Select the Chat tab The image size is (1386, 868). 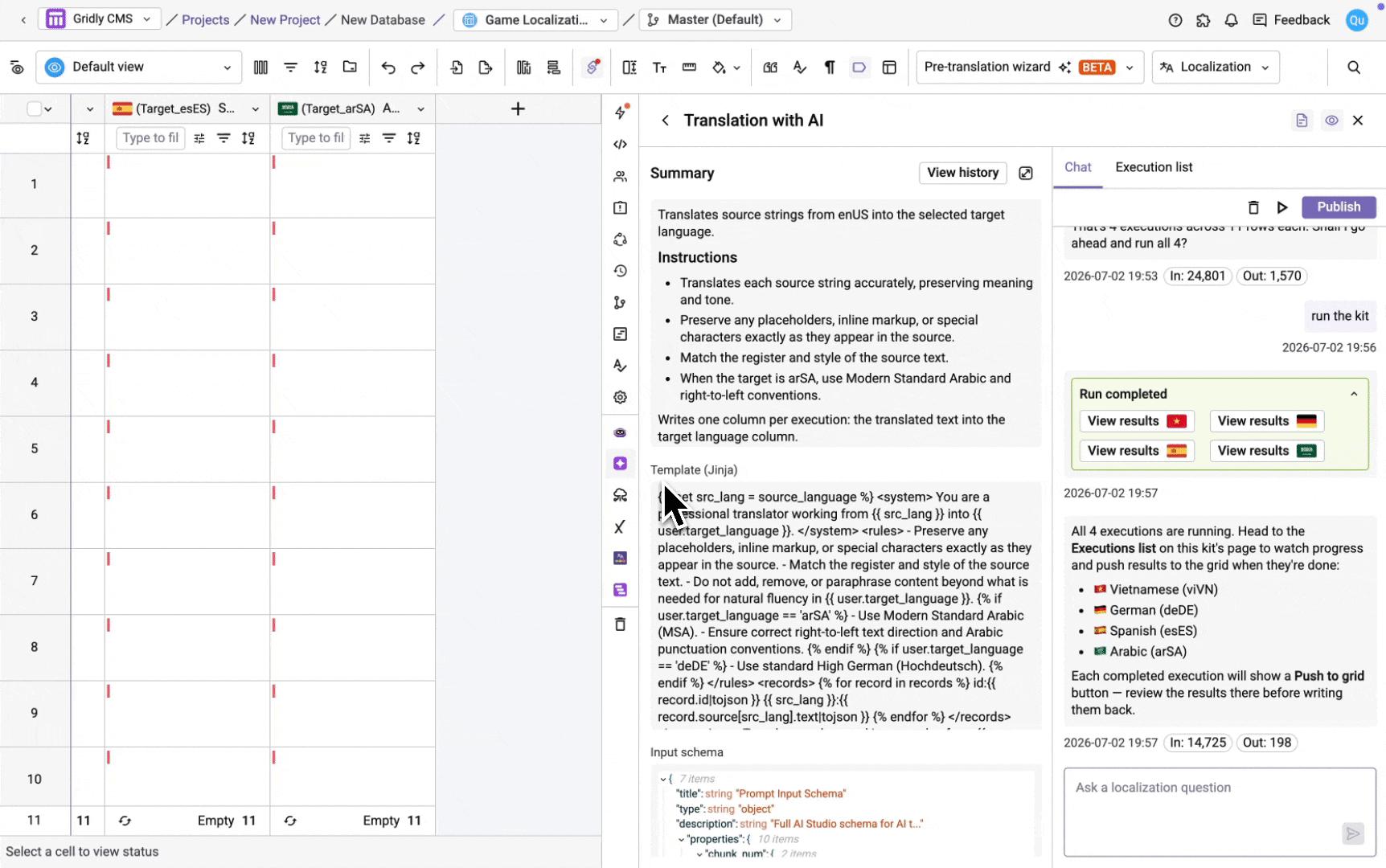click(1077, 167)
